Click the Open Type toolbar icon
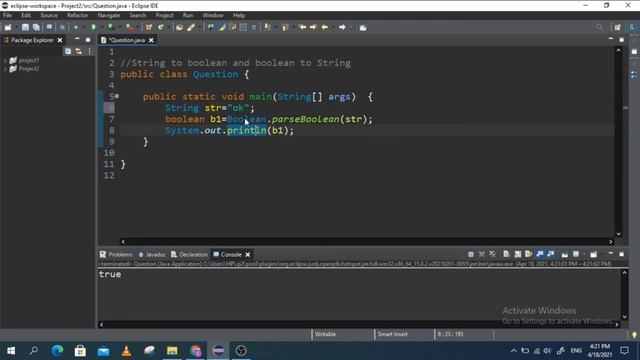Image resolution: width=640 pixels, height=360 pixels. click(179, 27)
